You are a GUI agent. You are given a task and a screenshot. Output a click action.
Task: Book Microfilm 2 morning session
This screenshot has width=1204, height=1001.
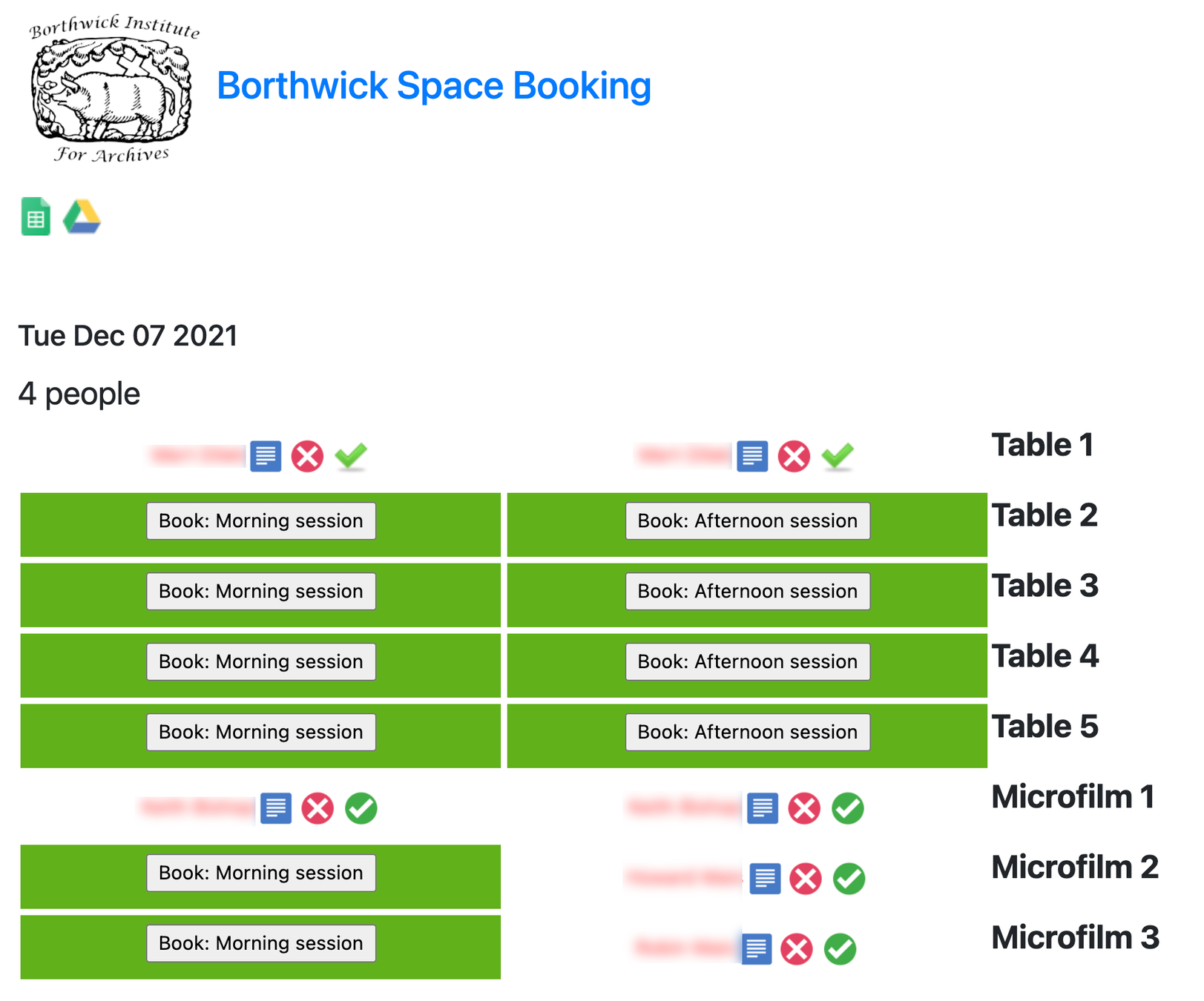click(x=261, y=873)
